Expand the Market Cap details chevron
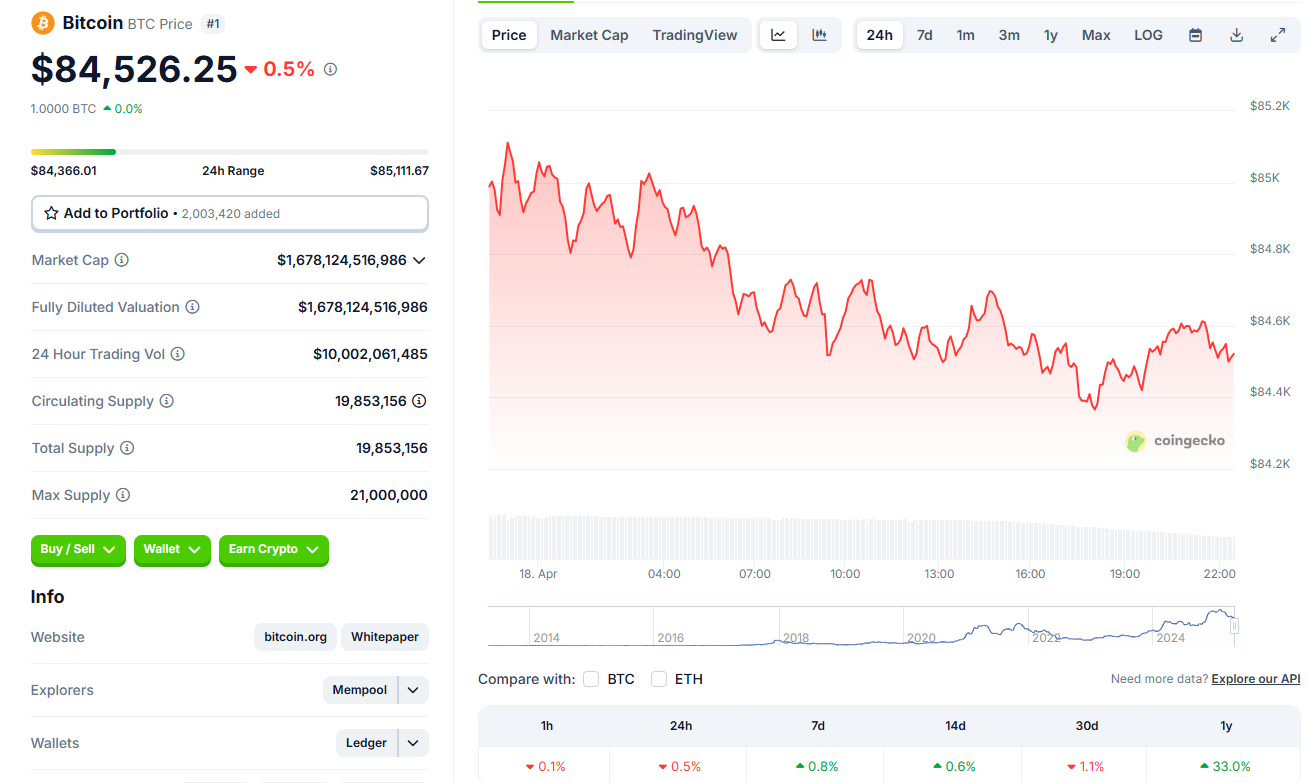 pos(419,260)
